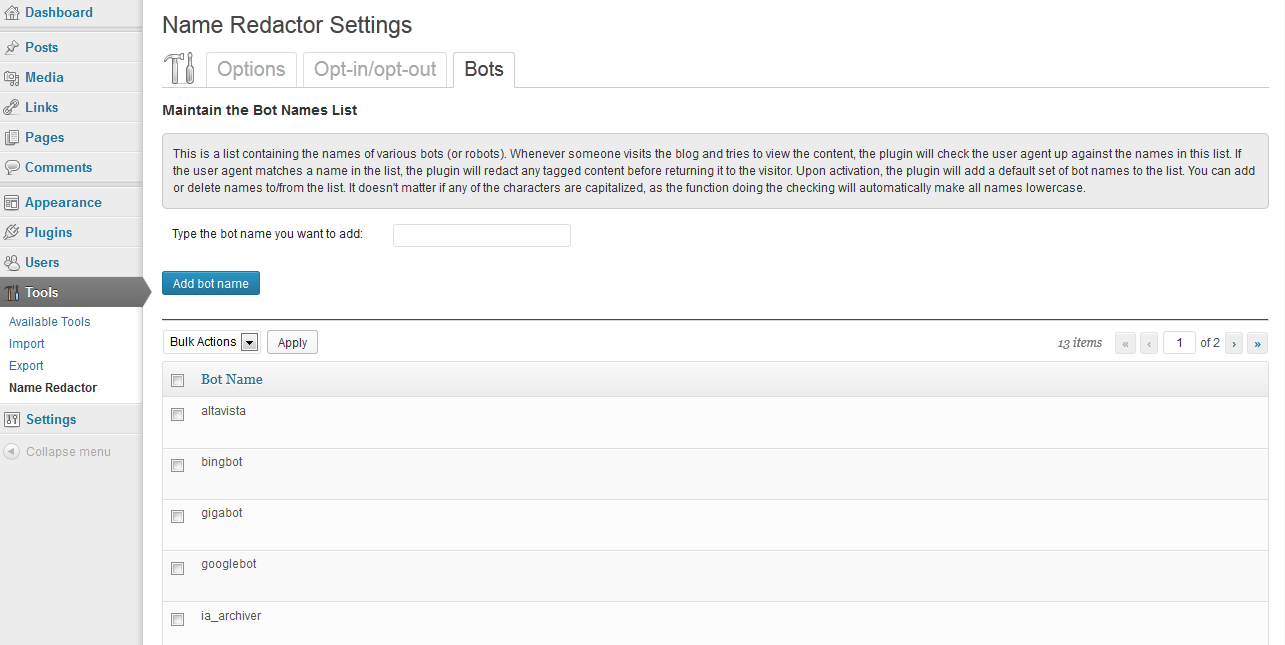The width and height of the screenshot is (1285, 645).
Task: Switch to the Opt-in/opt-out tab
Action: (375, 69)
